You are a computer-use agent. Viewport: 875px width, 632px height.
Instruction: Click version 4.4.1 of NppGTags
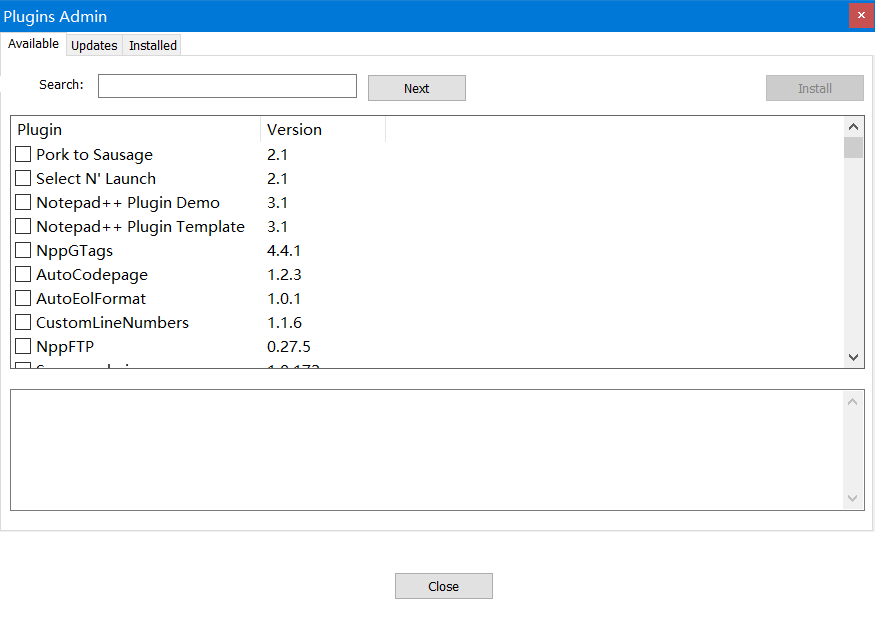click(283, 250)
